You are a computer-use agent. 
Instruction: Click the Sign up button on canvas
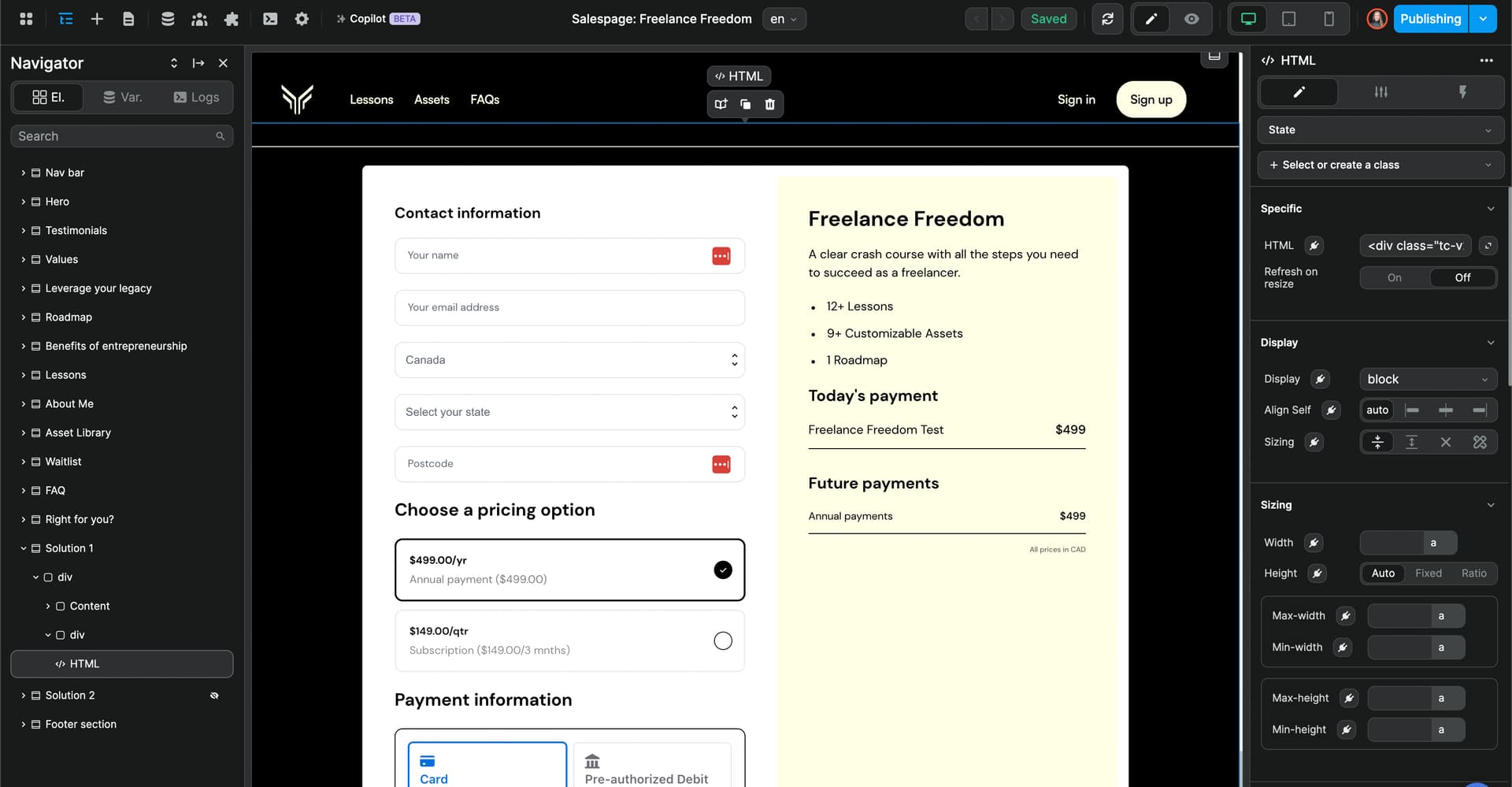(x=1151, y=99)
